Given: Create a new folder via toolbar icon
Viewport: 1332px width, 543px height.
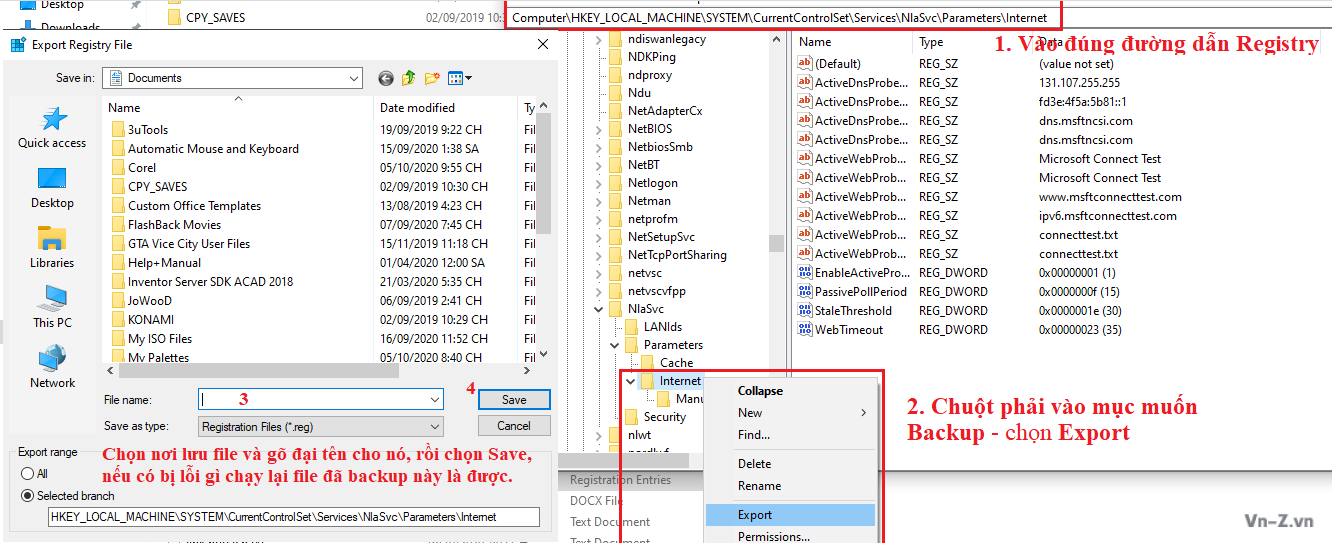Looking at the screenshot, I should pos(432,78).
